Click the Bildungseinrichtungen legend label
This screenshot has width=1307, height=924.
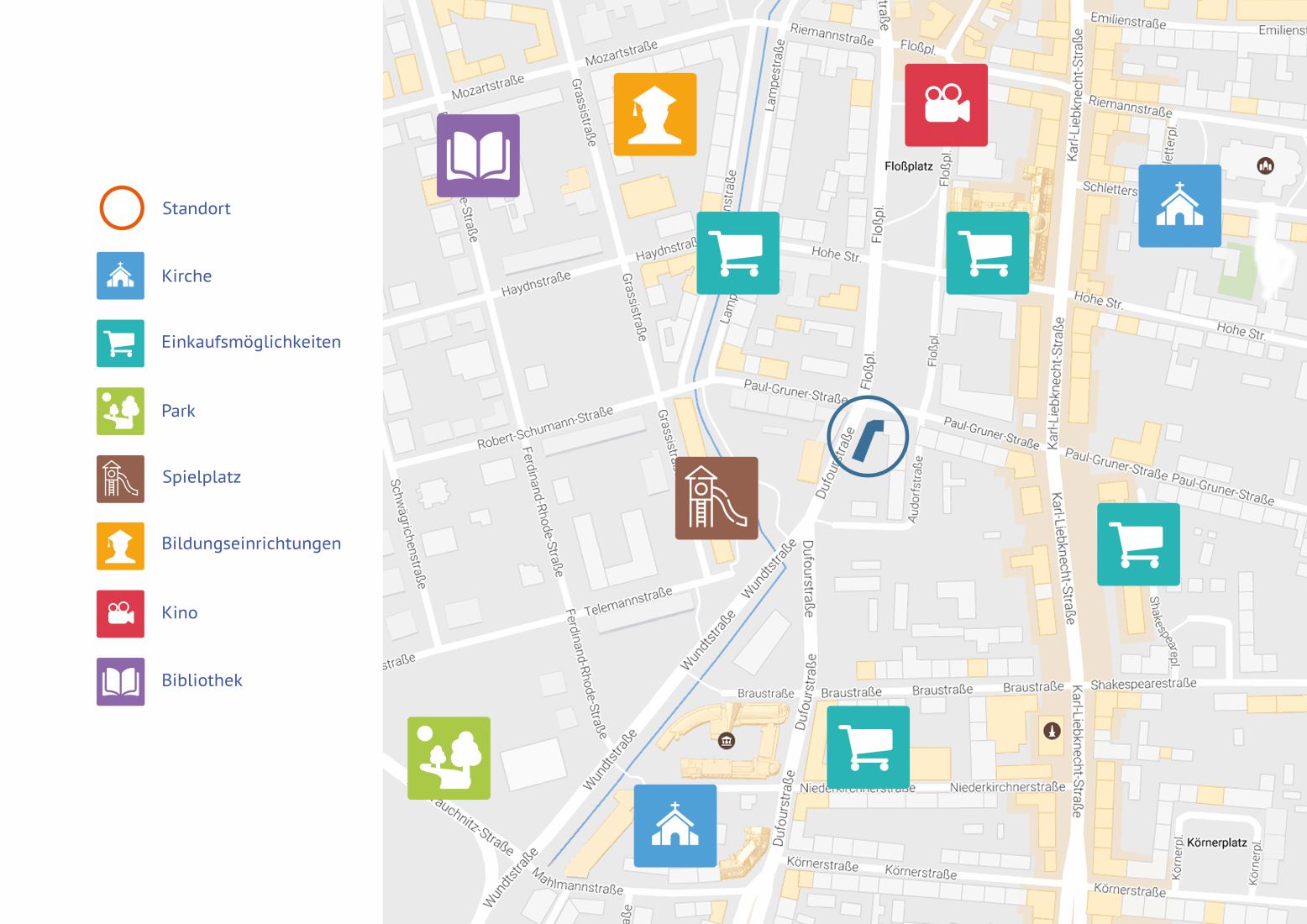click(x=251, y=543)
